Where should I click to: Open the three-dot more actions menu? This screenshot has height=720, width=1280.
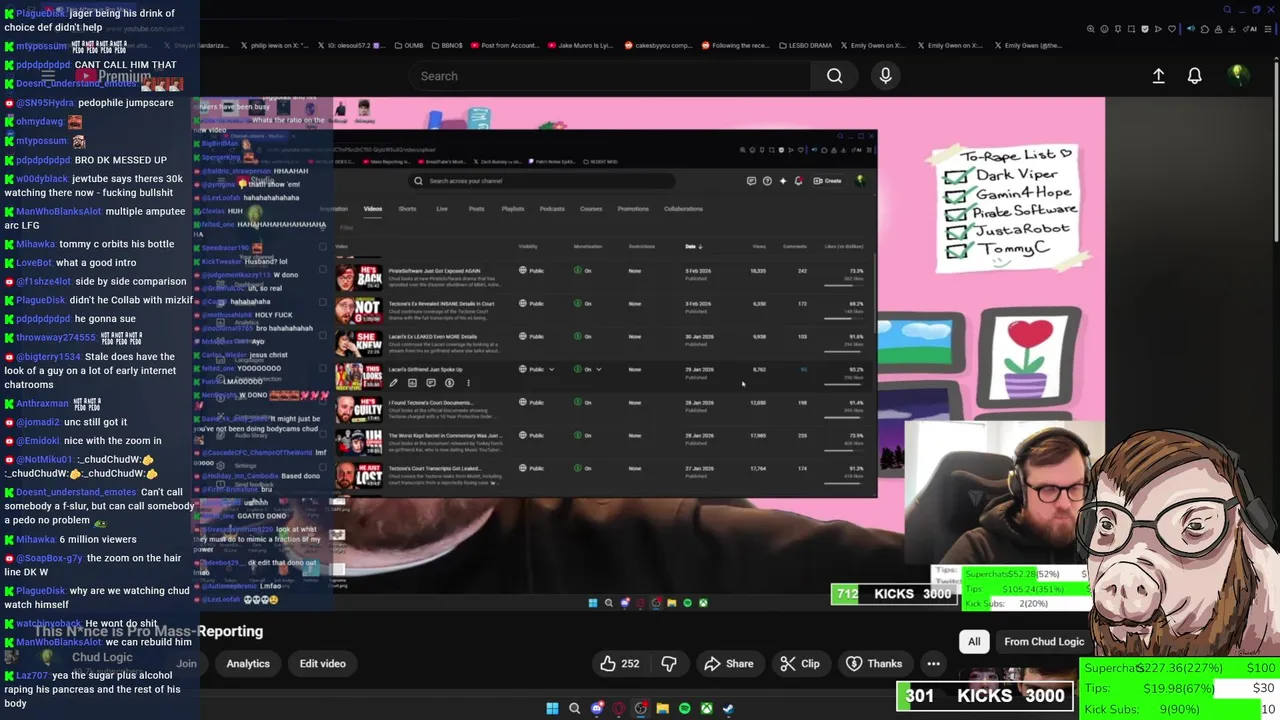(x=933, y=664)
